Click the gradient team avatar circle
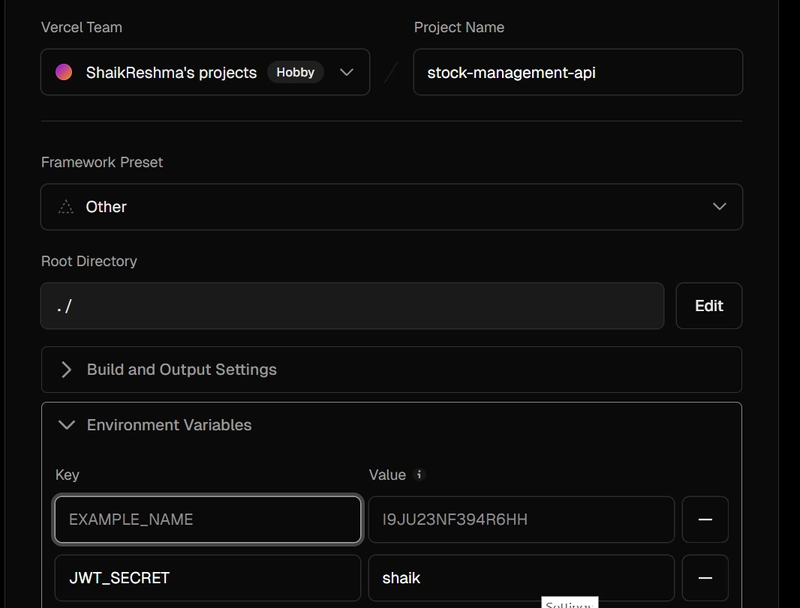The image size is (800, 608). point(64,72)
